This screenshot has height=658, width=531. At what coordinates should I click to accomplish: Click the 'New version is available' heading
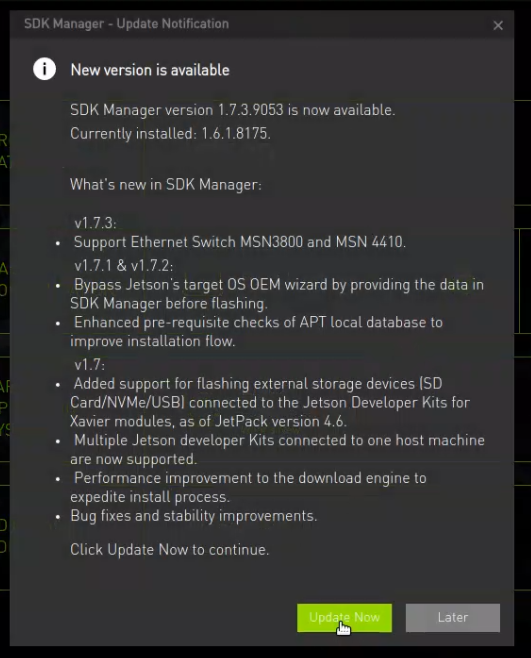click(150, 70)
